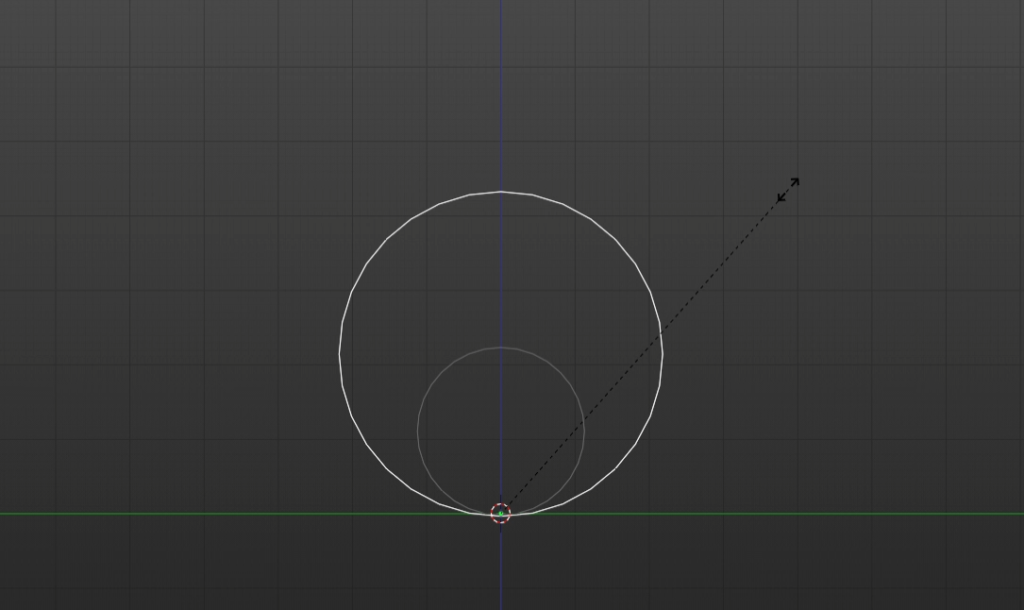The image size is (1024, 610).
Task: Click the blue vertical axis above the large circle
Action: [x=501, y=90]
